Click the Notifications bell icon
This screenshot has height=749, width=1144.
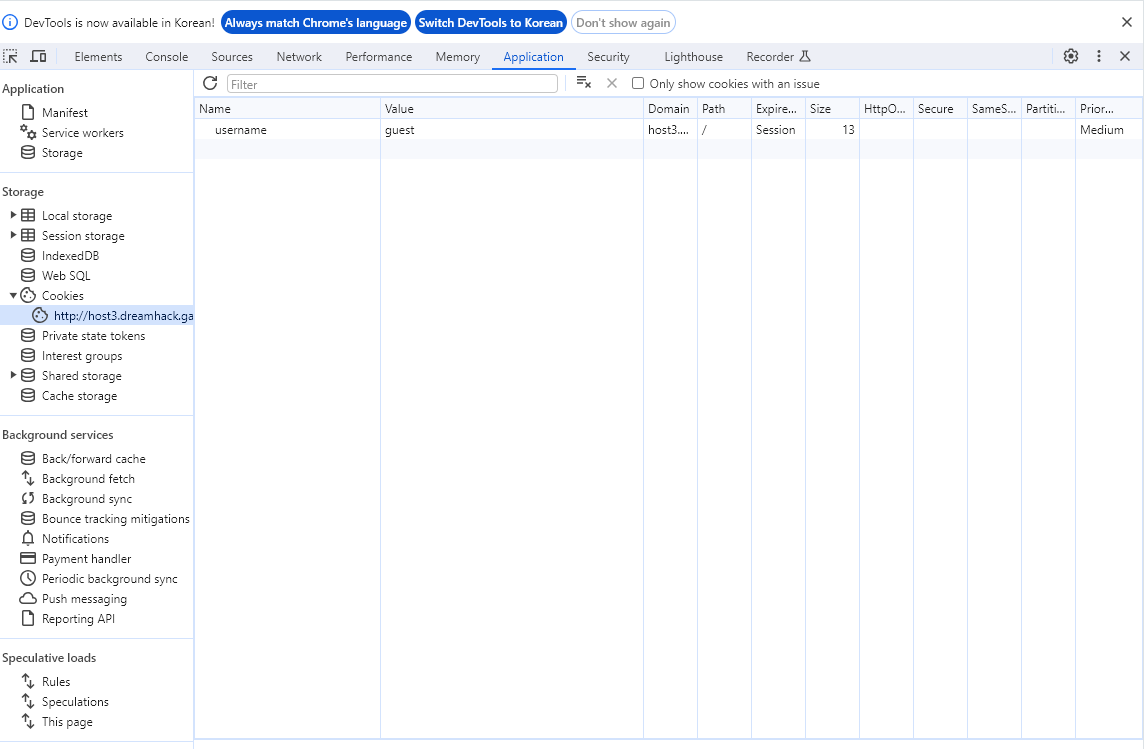click(28, 538)
